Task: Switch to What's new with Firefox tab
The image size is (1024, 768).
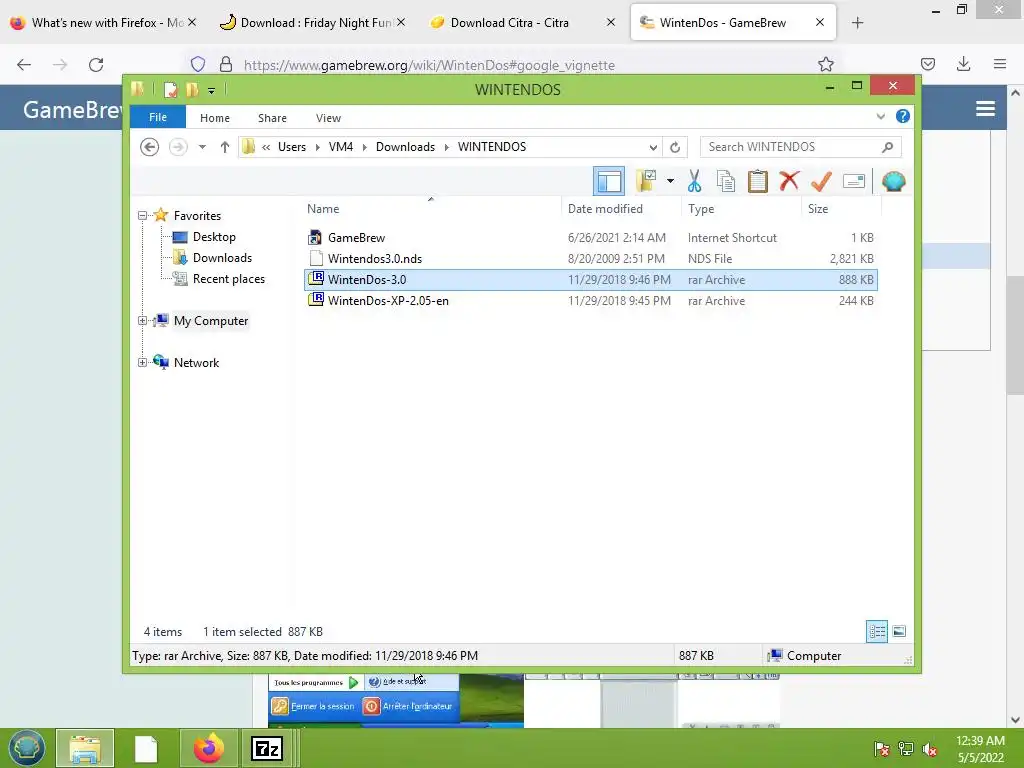Action: pyautogui.click(x=98, y=23)
